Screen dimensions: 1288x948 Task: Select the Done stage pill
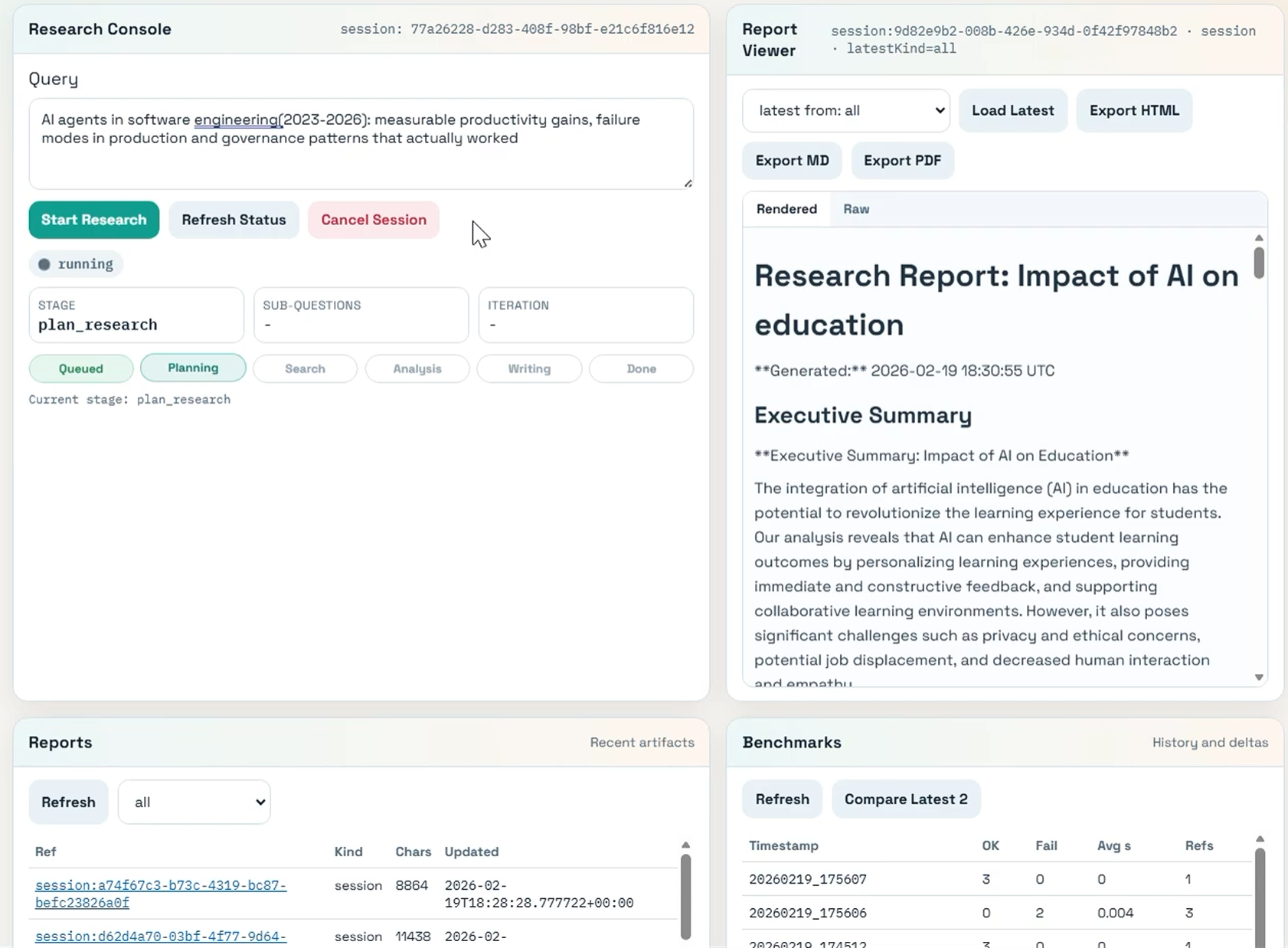tap(642, 368)
